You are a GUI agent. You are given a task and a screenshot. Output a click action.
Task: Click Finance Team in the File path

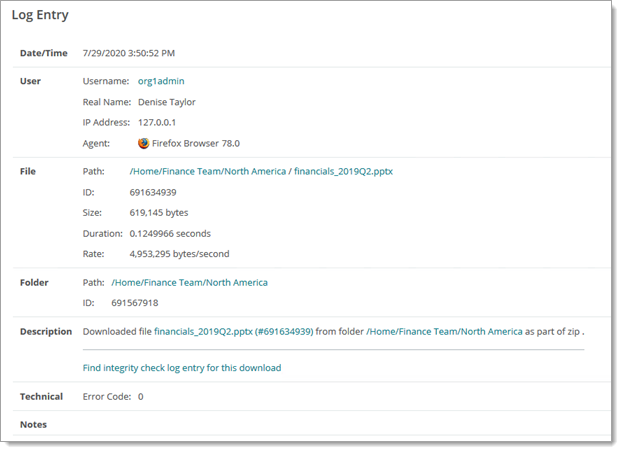pos(188,171)
